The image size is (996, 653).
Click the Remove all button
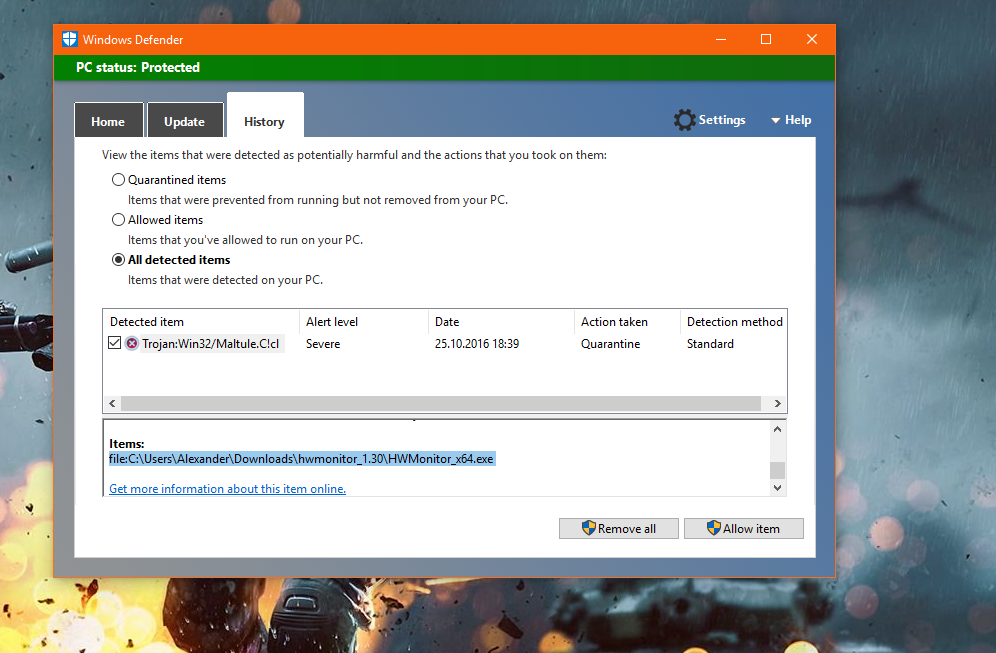pyautogui.click(x=619, y=528)
